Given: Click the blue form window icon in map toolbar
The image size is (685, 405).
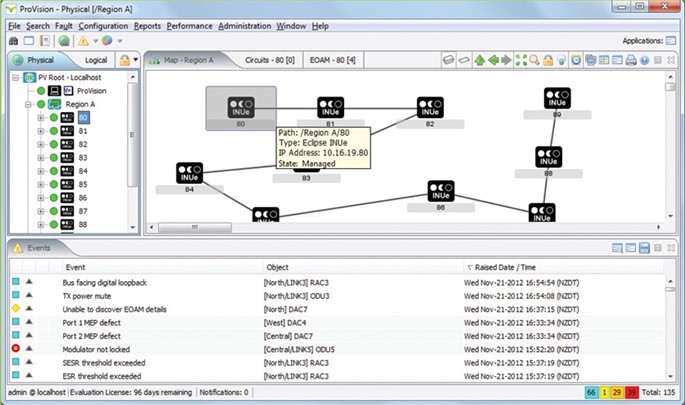Looking at the screenshot, I should [x=617, y=60].
